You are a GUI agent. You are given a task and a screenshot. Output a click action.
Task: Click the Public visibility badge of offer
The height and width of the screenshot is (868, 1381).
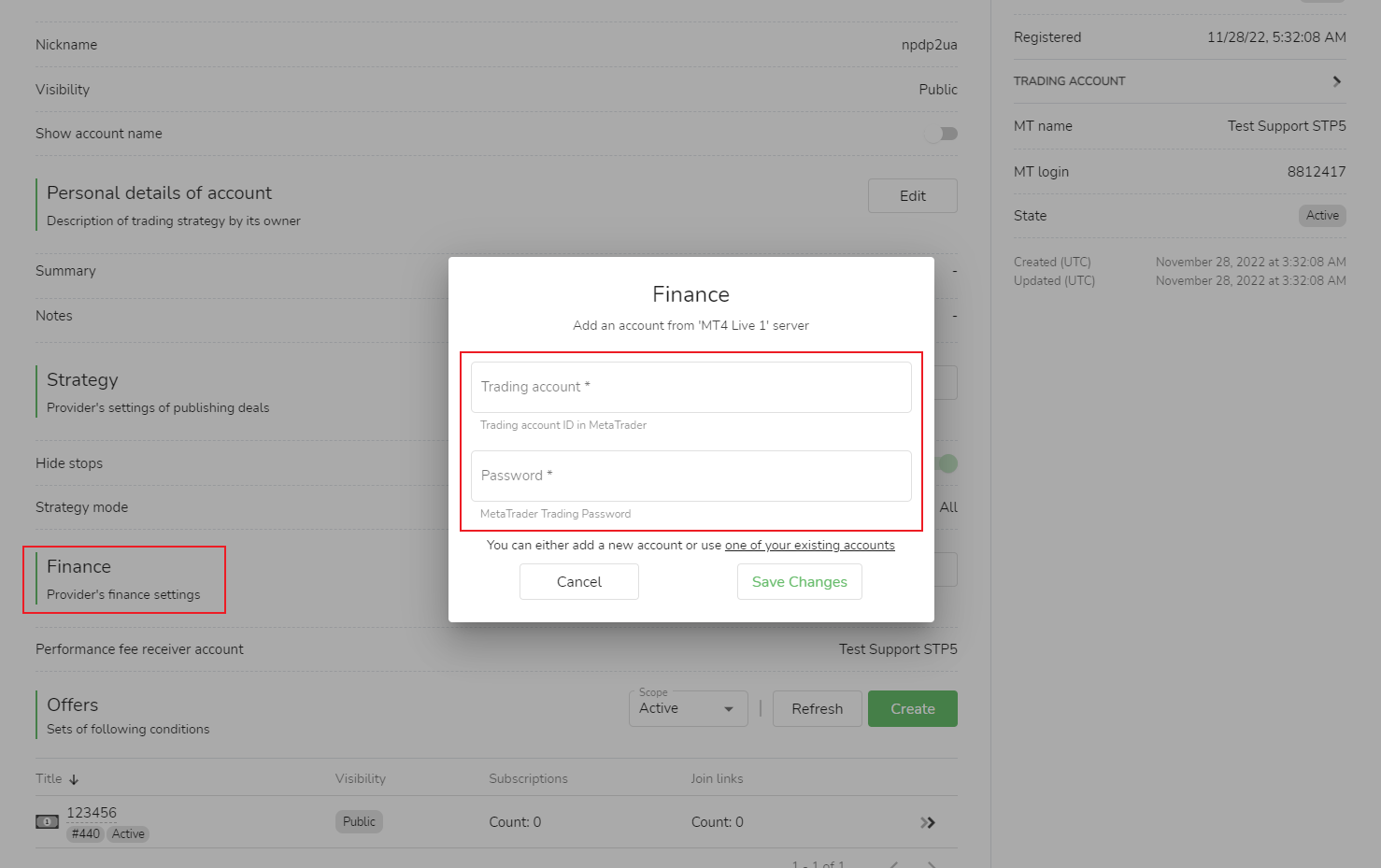click(359, 821)
